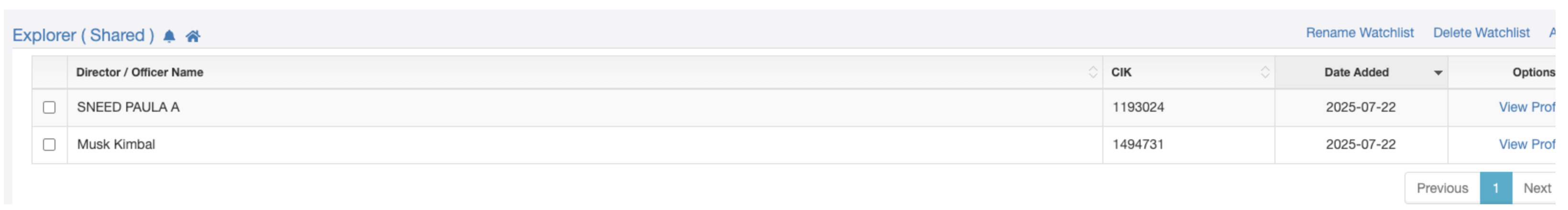1568x210 pixels.
Task: Click Delete Watchlist link
Action: 1481,33
